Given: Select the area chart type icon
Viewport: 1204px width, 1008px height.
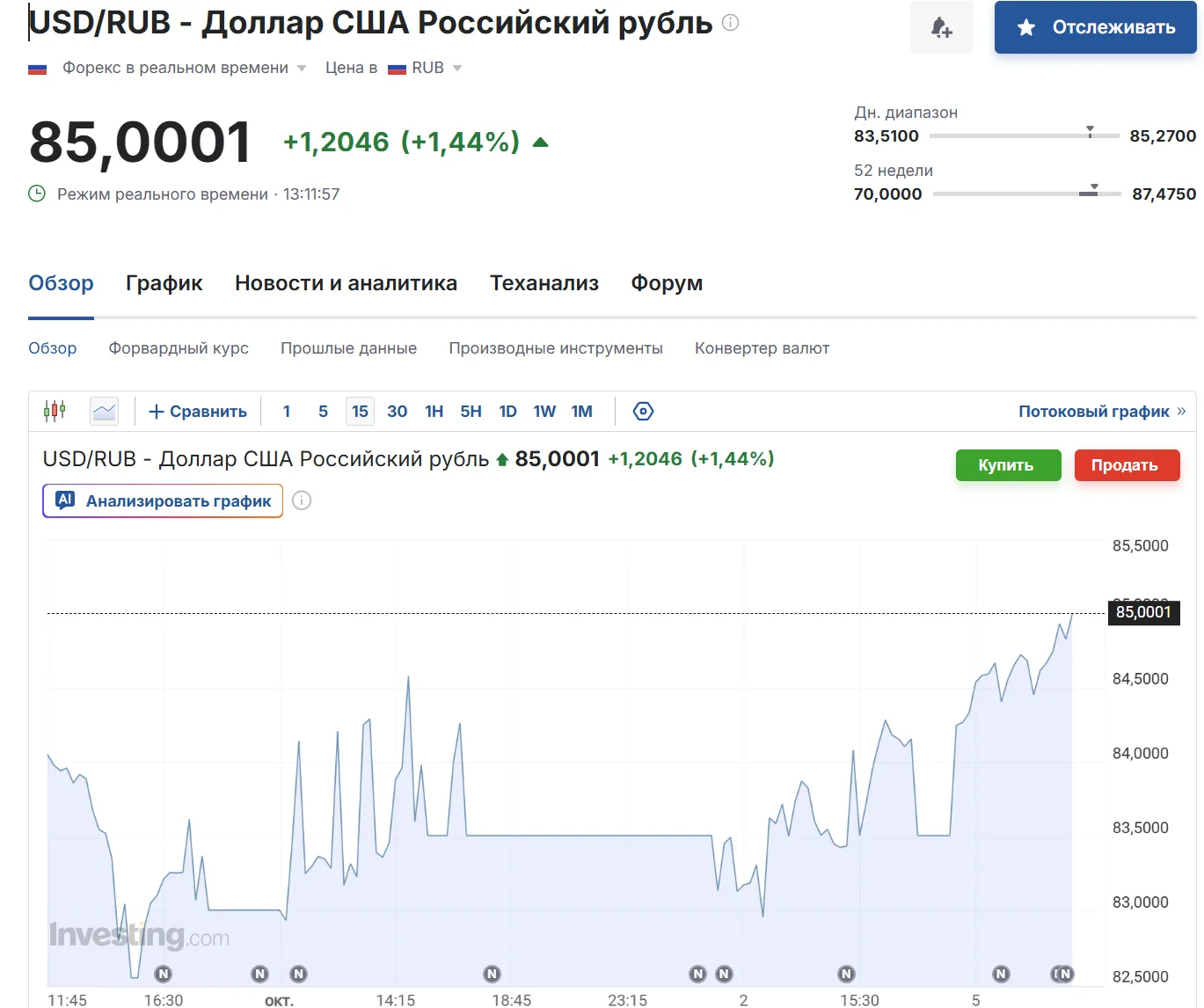Looking at the screenshot, I should point(105,411).
